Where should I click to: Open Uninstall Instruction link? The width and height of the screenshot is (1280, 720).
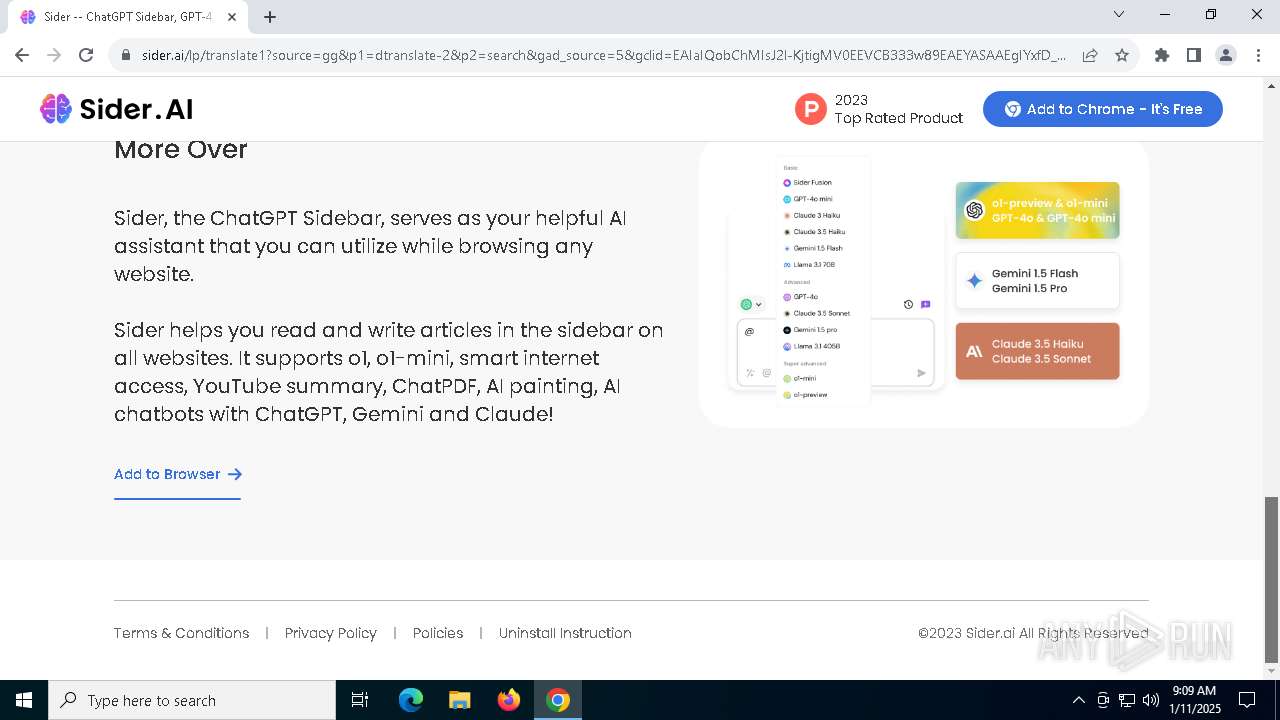coord(565,633)
